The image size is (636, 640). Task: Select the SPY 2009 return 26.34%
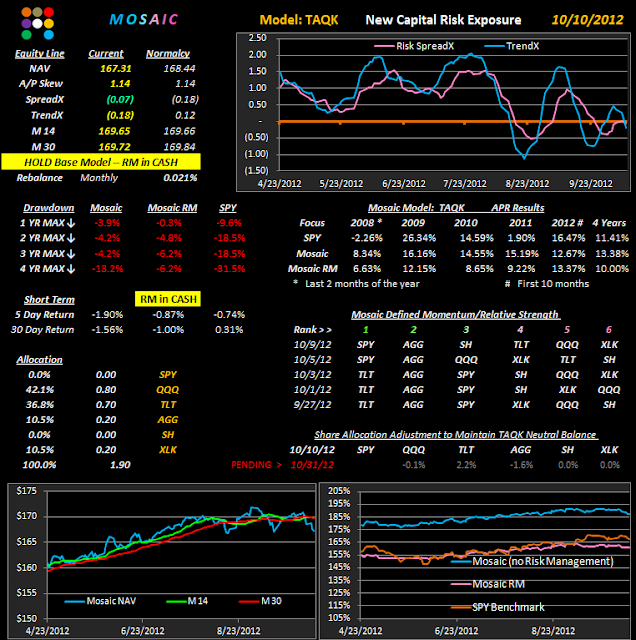[x=419, y=238]
